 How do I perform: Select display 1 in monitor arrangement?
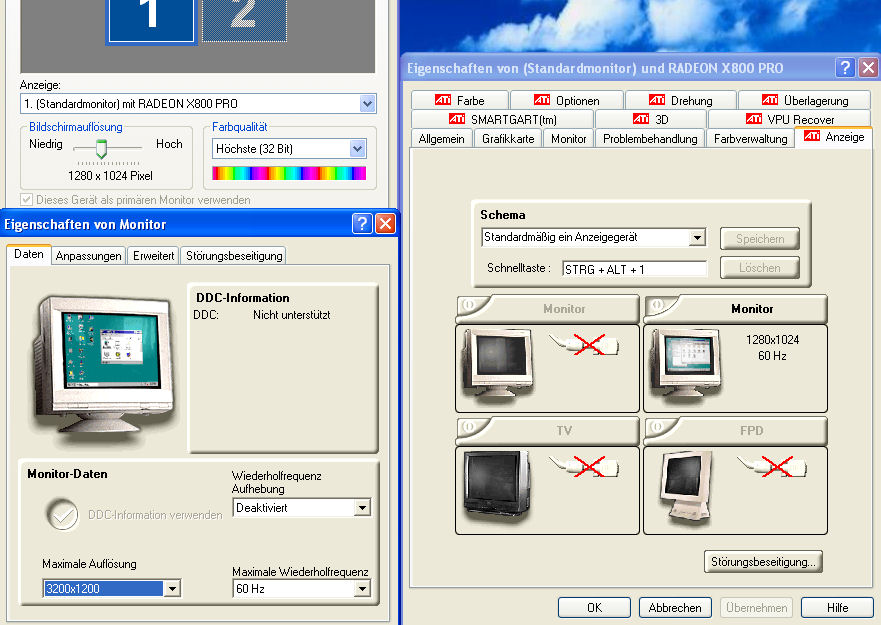click(150, 20)
